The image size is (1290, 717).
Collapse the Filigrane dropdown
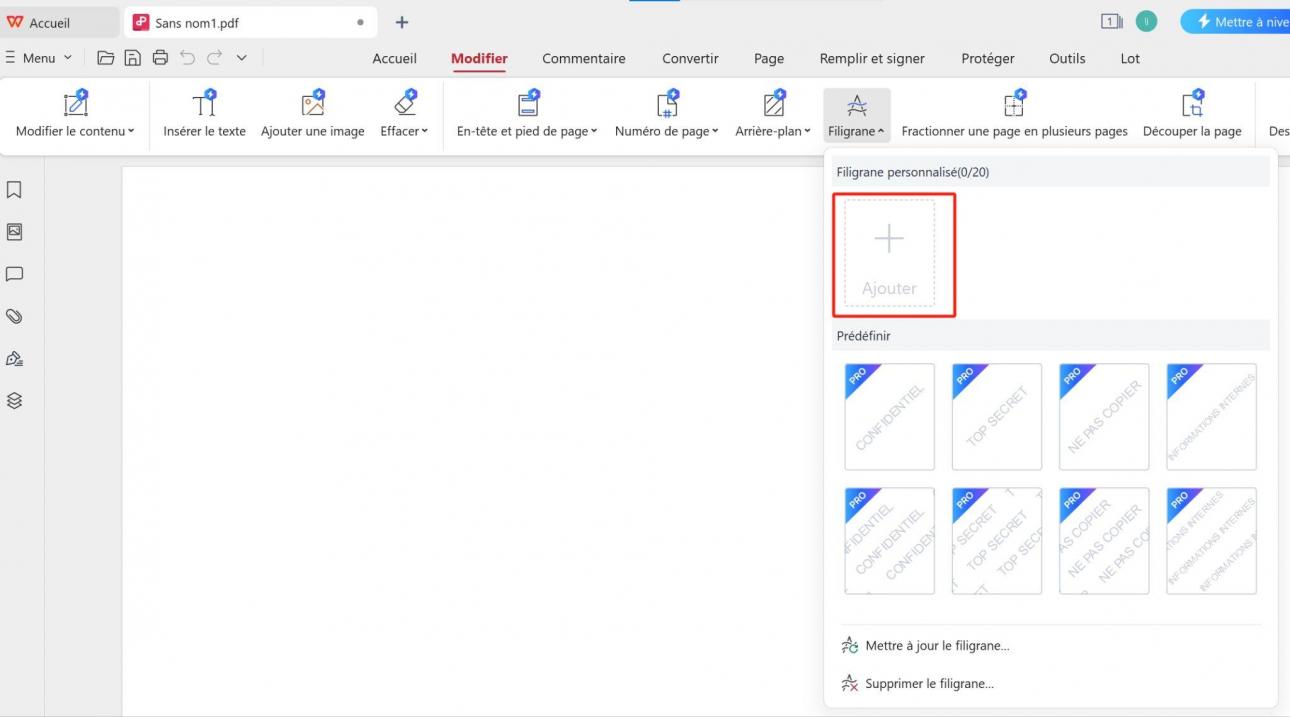(x=857, y=114)
